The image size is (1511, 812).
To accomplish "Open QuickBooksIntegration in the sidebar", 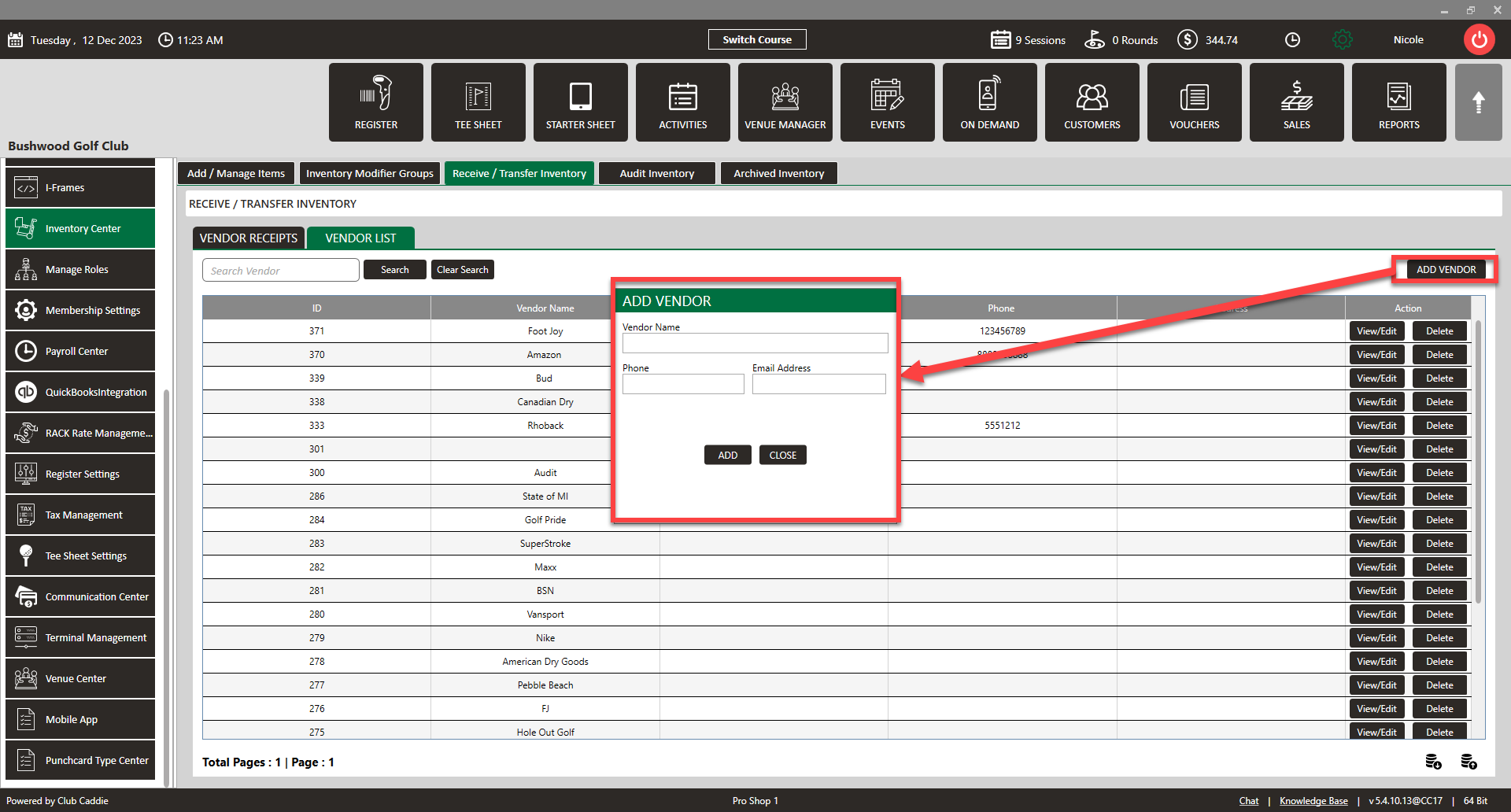I will tap(80, 392).
